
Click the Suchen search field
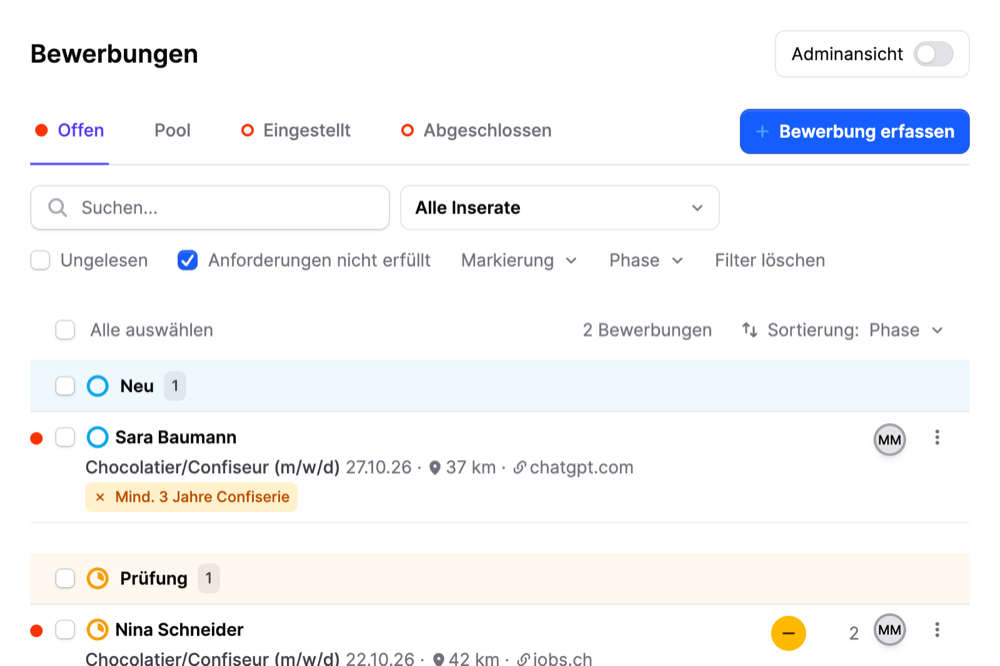click(210, 207)
